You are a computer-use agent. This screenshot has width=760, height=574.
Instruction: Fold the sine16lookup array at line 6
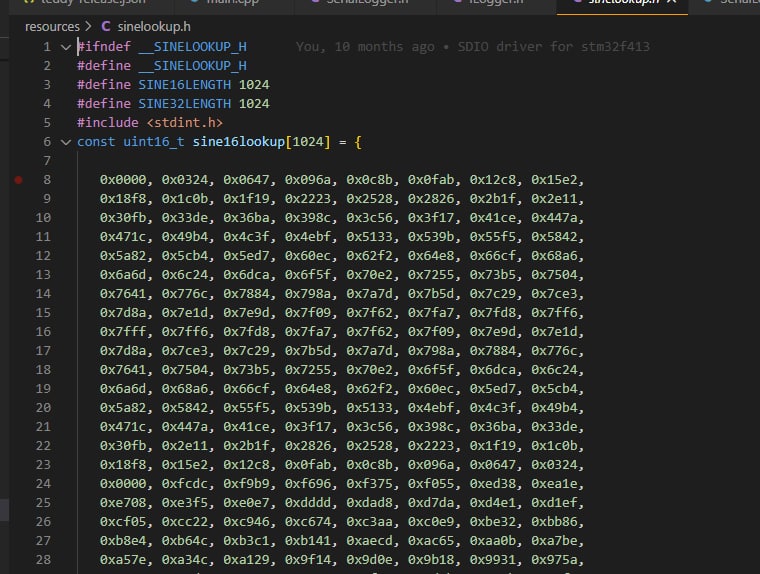[x=65, y=142]
